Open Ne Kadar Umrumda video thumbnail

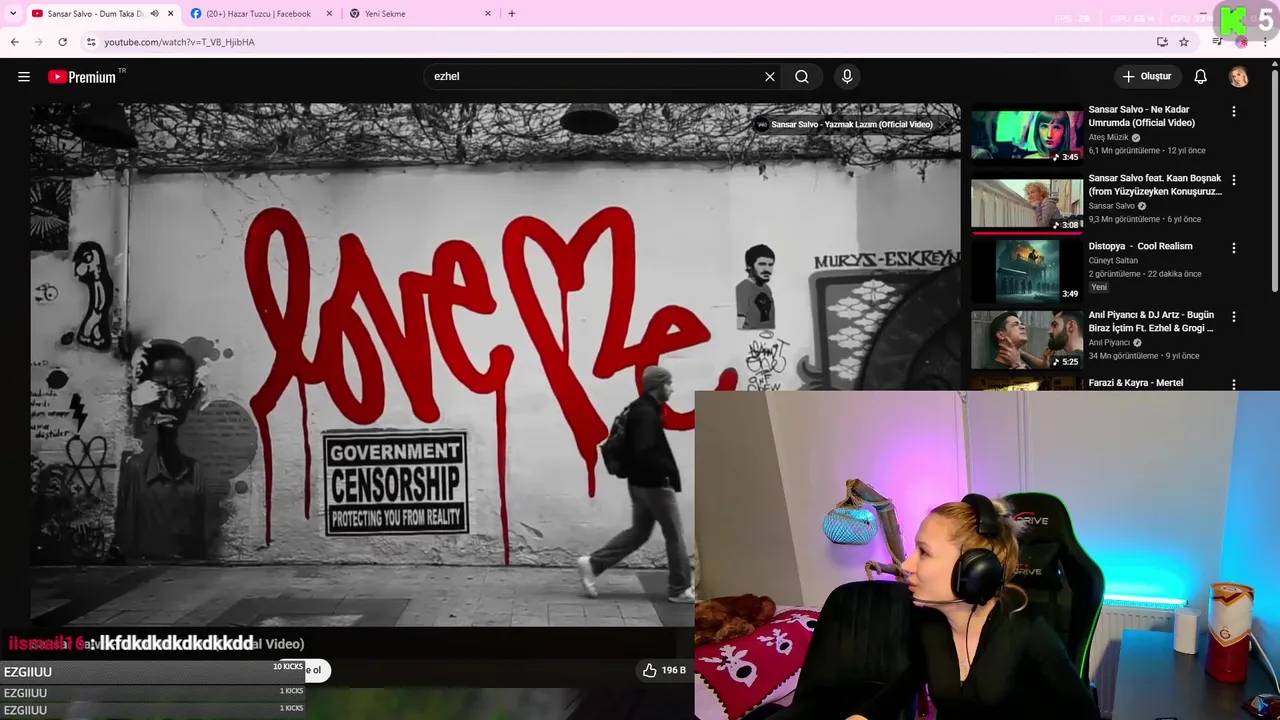coord(1027,135)
